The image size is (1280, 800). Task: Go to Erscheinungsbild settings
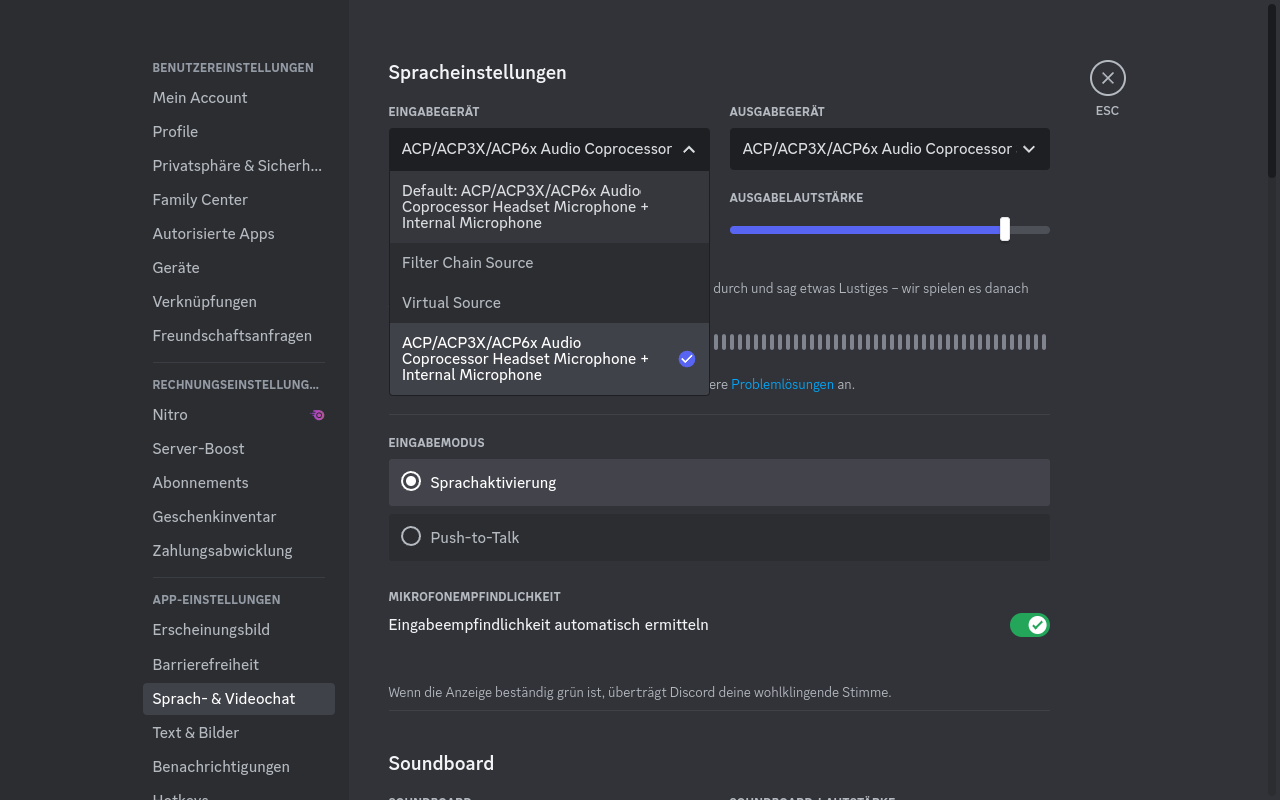coord(211,630)
